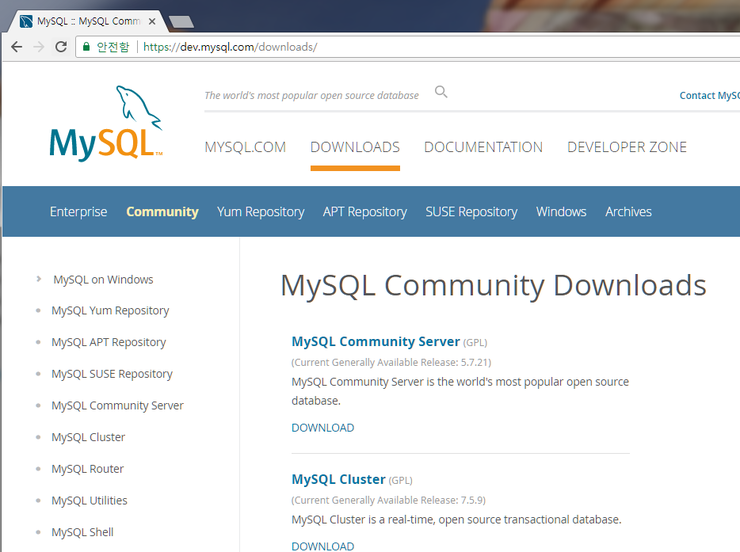
Task: Open DOCUMENTATION nav item
Action: click(483, 147)
